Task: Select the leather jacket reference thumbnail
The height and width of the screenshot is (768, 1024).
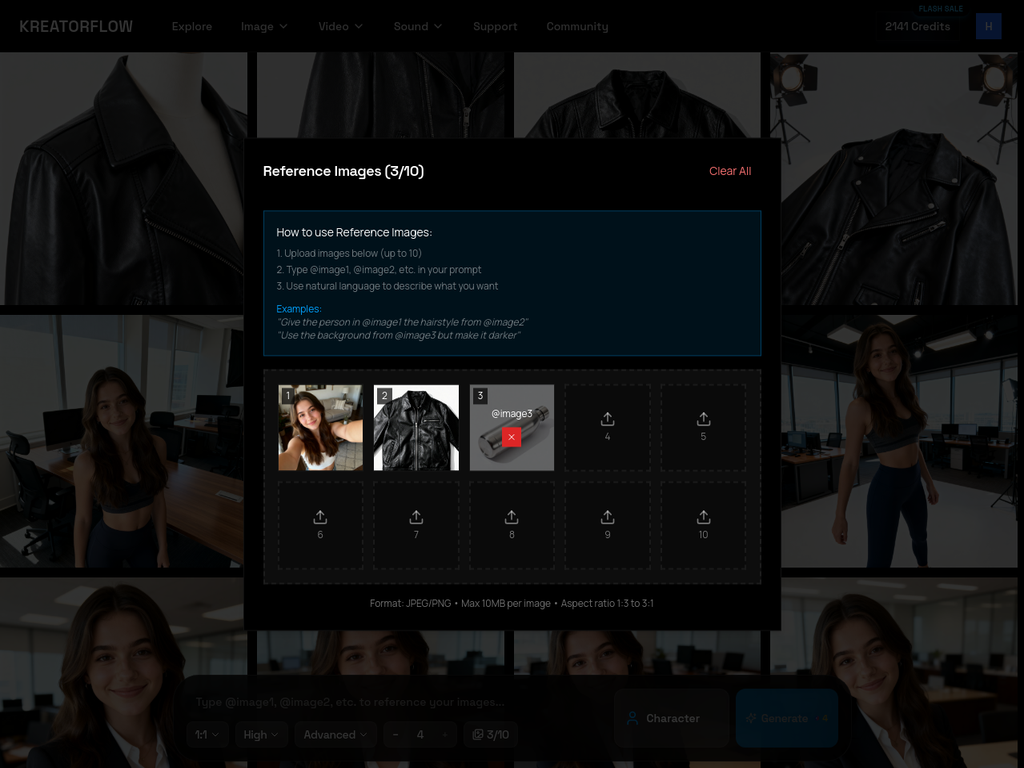Action: [x=416, y=427]
